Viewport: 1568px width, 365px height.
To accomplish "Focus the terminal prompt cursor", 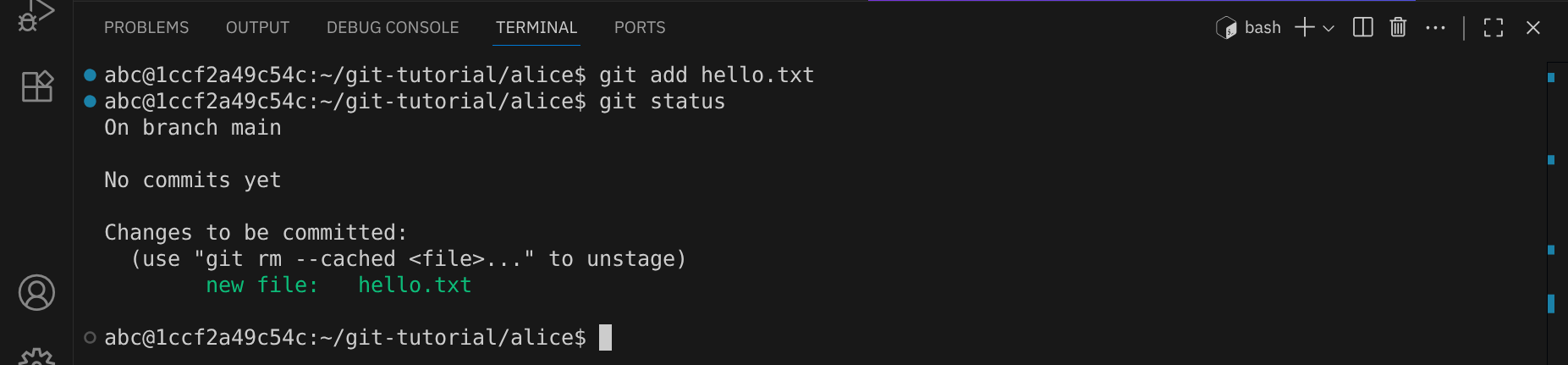I will click(605, 338).
